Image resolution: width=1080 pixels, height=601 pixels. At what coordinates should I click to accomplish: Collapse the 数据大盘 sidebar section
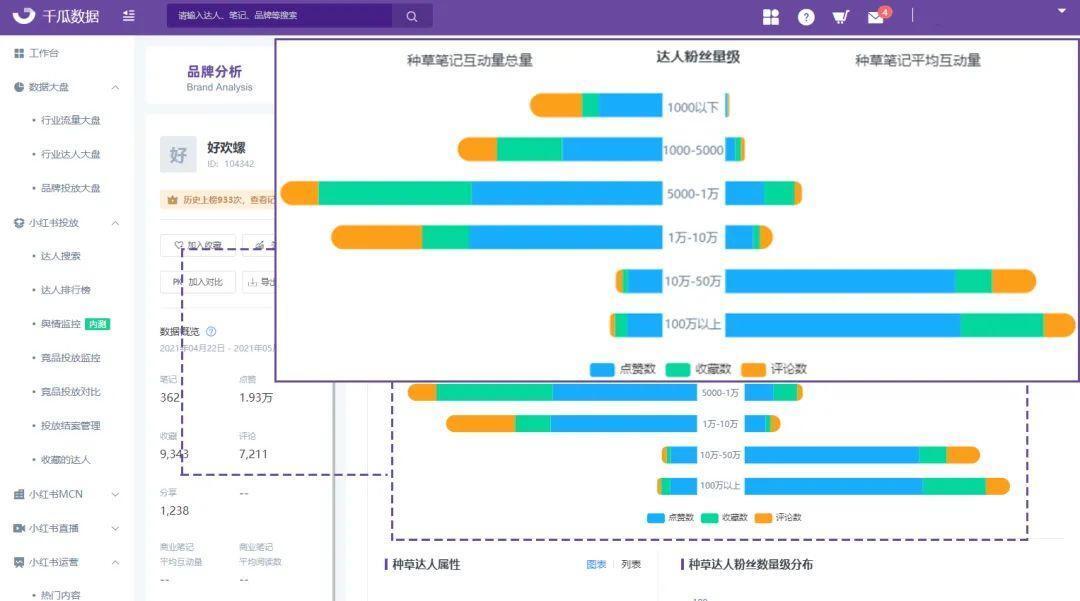click(115, 87)
